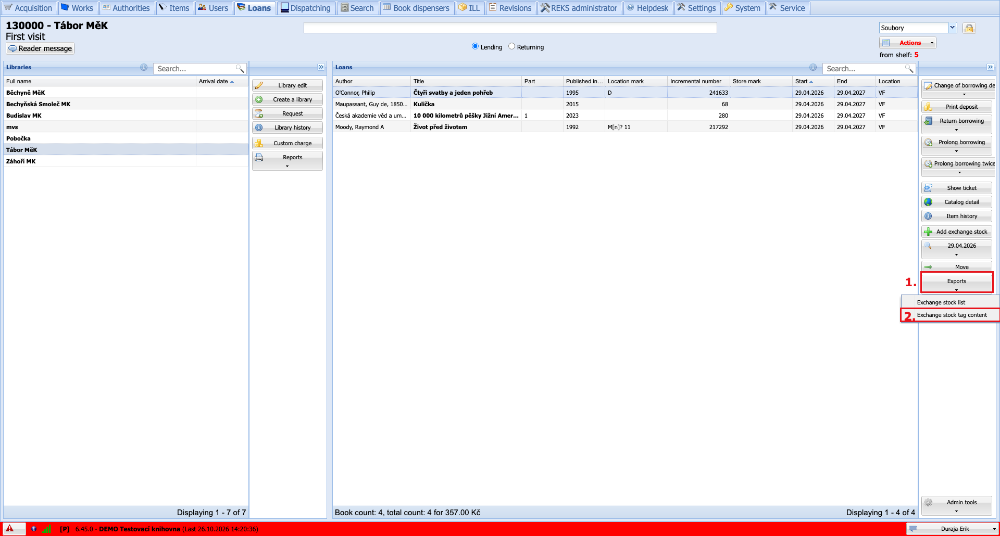The height and width of the screenshot is (536, 1000).
Task: Click the Loans search input
Action: click(864, 68)
